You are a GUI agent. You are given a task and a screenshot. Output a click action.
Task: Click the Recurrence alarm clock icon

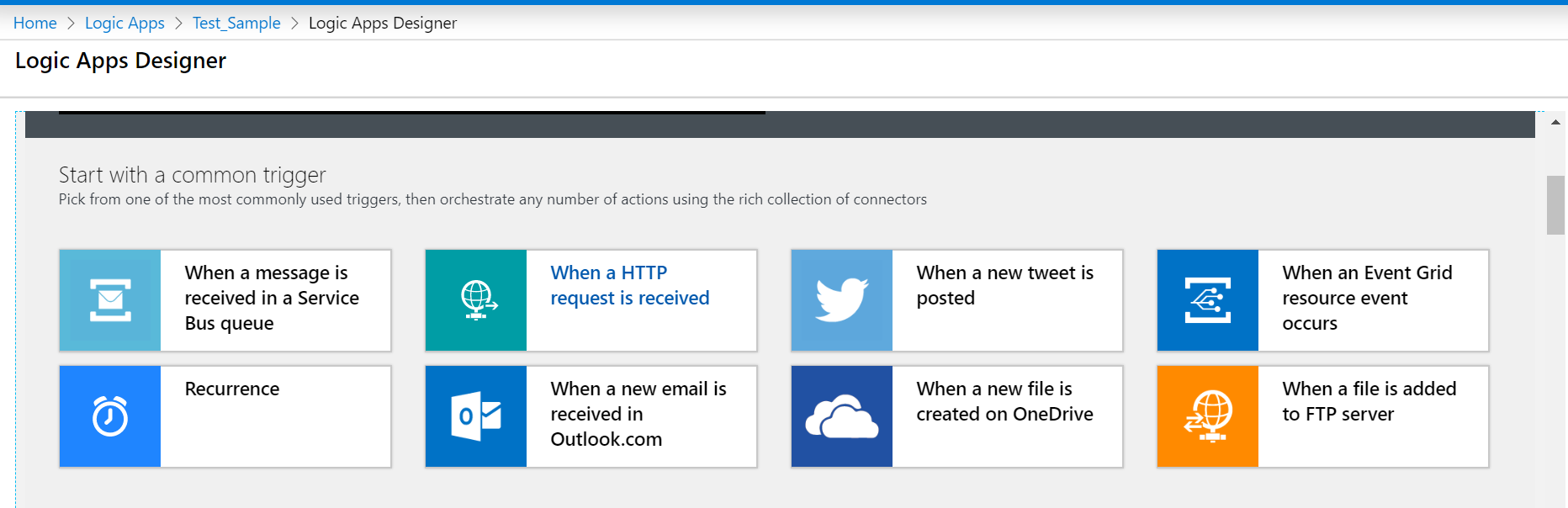click(110, 416)
